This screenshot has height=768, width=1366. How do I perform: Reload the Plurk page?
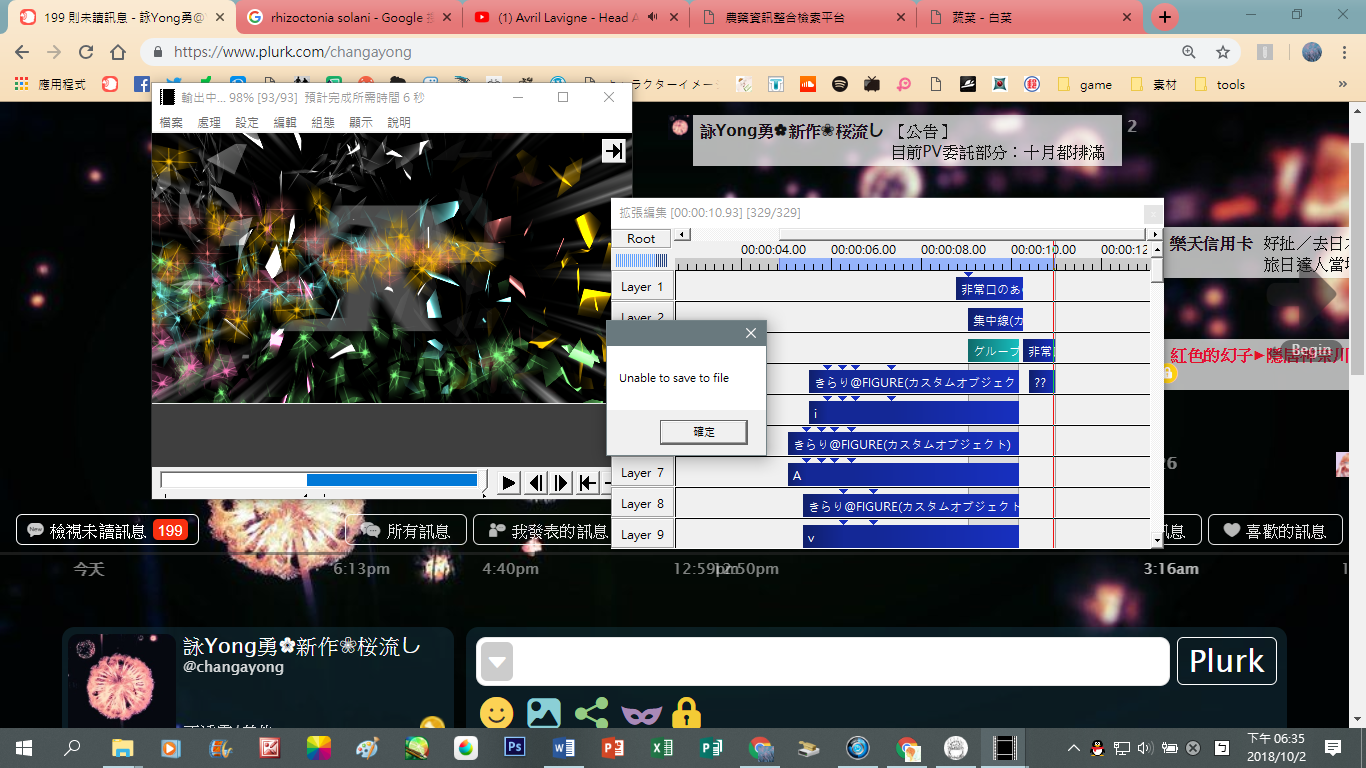(86, 52)
